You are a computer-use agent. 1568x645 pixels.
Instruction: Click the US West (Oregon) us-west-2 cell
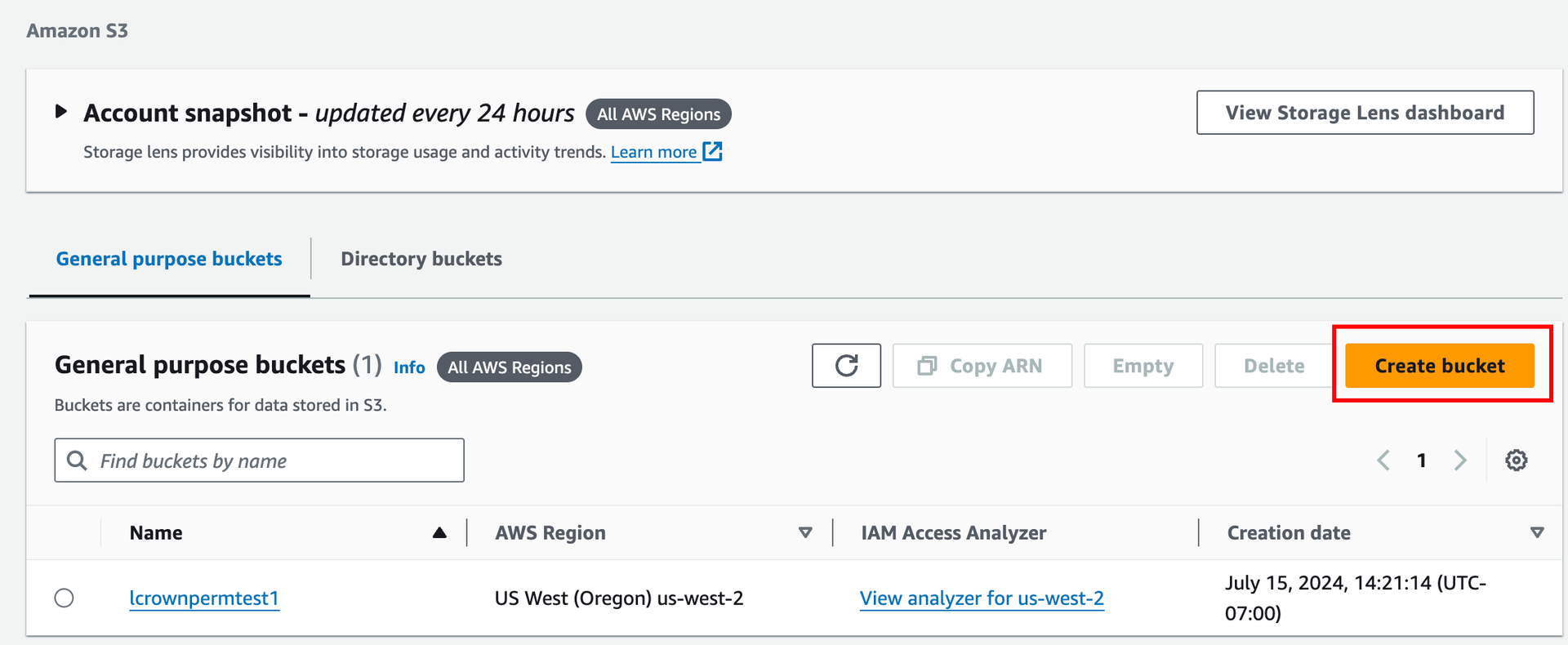619,598
